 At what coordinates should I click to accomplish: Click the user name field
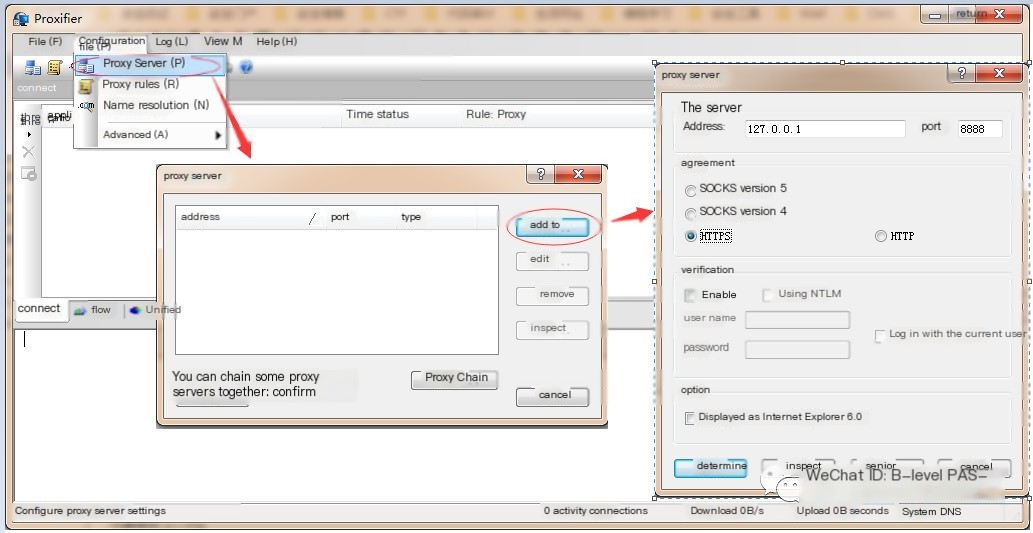[797, 320]
